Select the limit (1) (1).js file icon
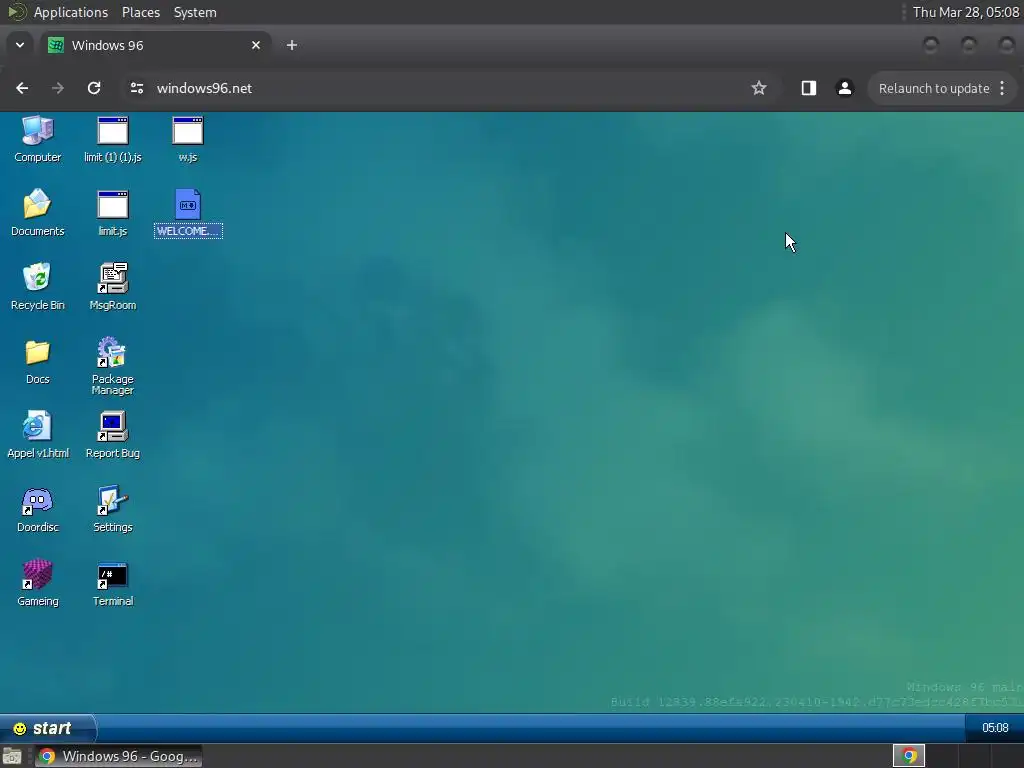 (112, 139)
